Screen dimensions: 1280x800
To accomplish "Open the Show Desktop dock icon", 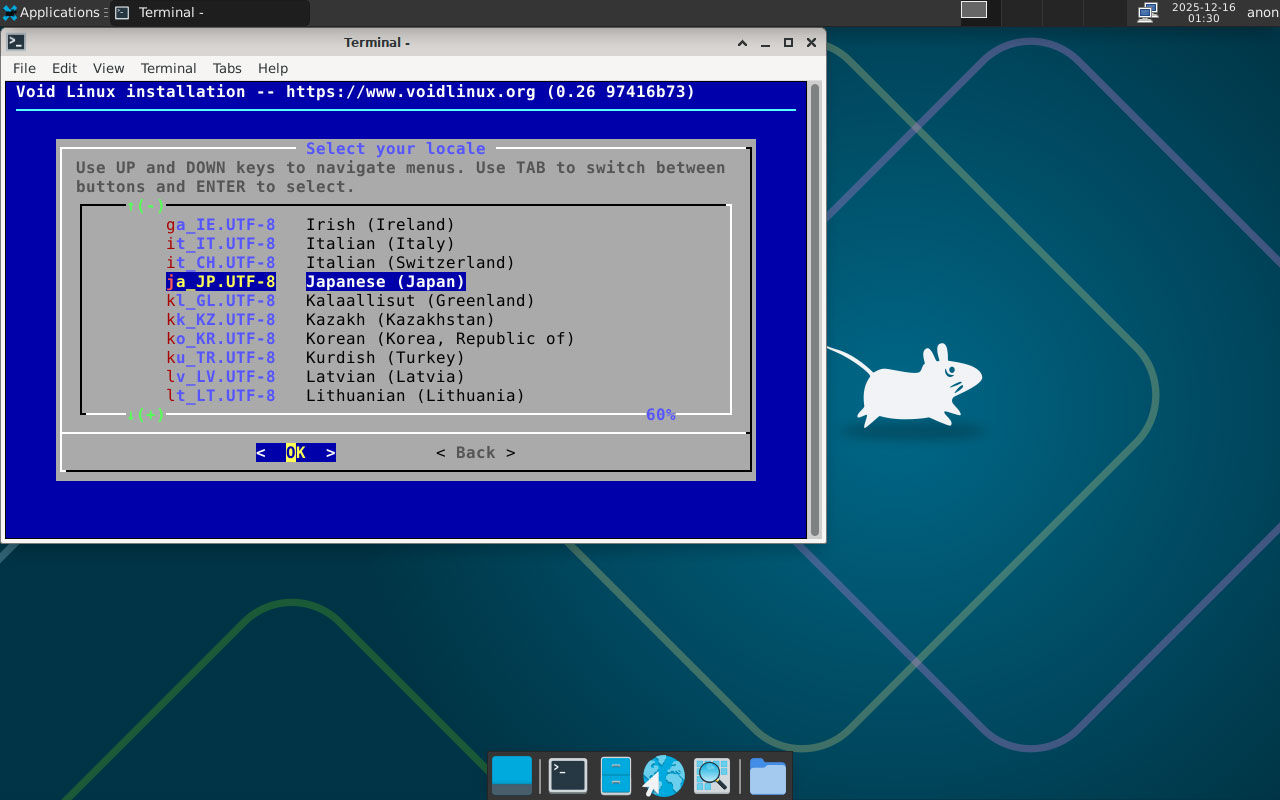I will [512, 776].
